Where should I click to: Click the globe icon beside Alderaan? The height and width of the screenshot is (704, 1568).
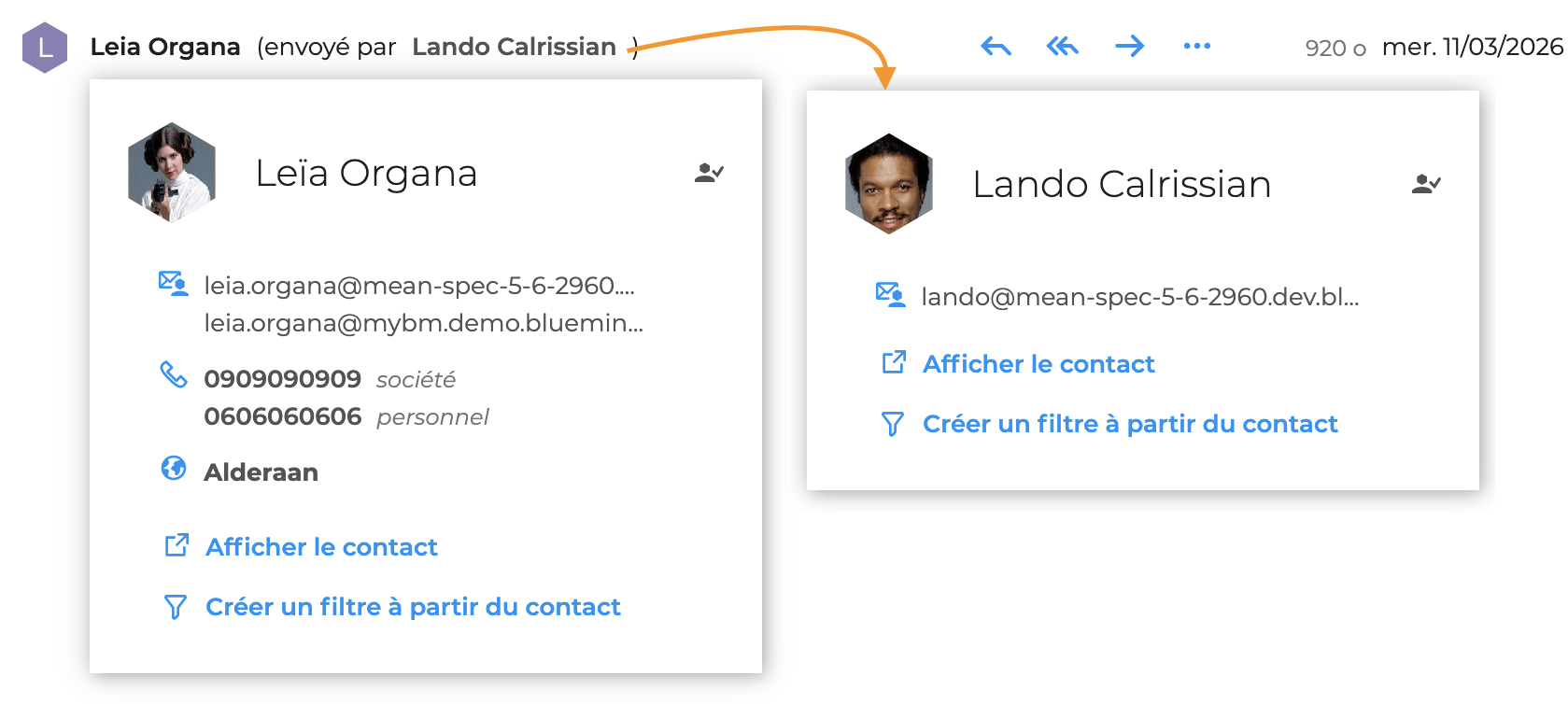point(174,469)
